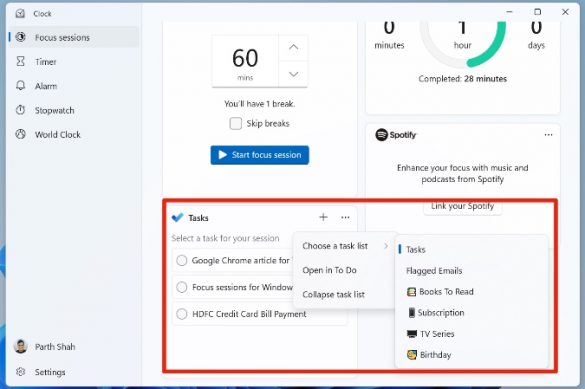
Task: Open the Timer section icon
Action: (21, 62)
